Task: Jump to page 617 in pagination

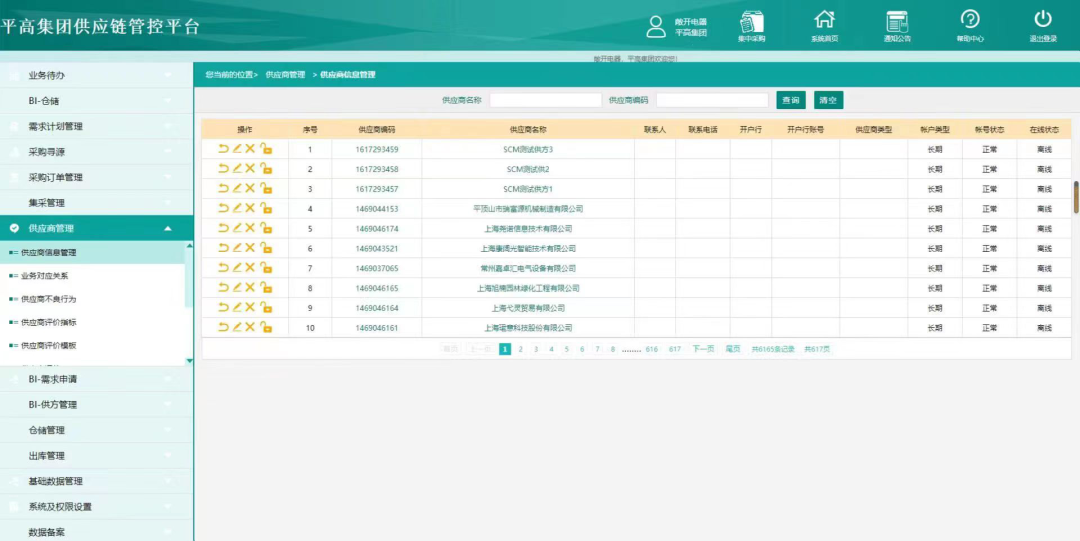Action: tap(675, 349)
